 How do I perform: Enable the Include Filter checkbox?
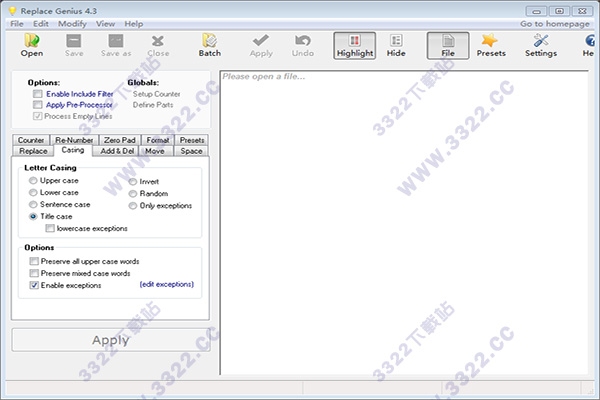[38, 94]
